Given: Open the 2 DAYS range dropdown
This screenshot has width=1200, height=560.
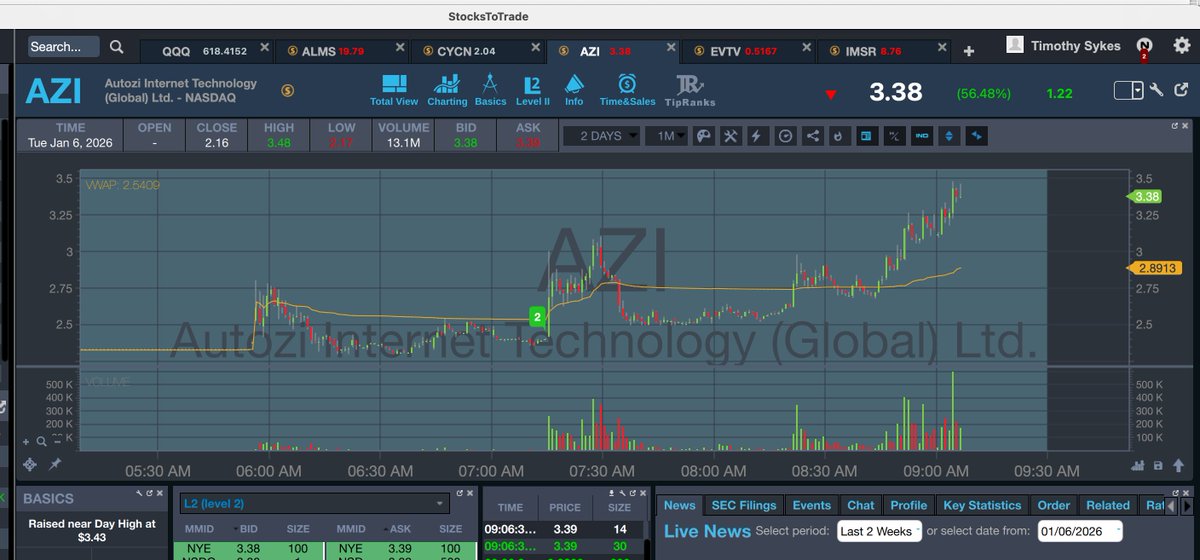Looking at the screenshot, I should (x=601, y=136).
